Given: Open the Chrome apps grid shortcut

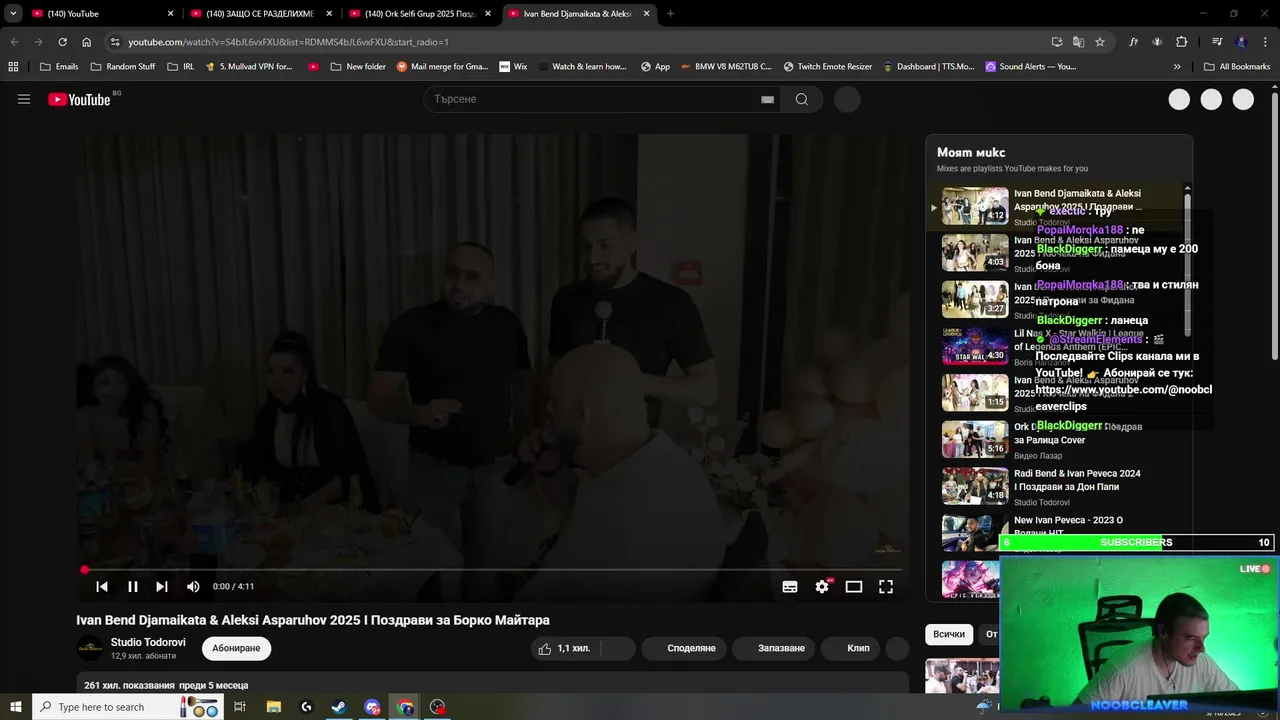Looking at the screenshot, I should 13,67.
